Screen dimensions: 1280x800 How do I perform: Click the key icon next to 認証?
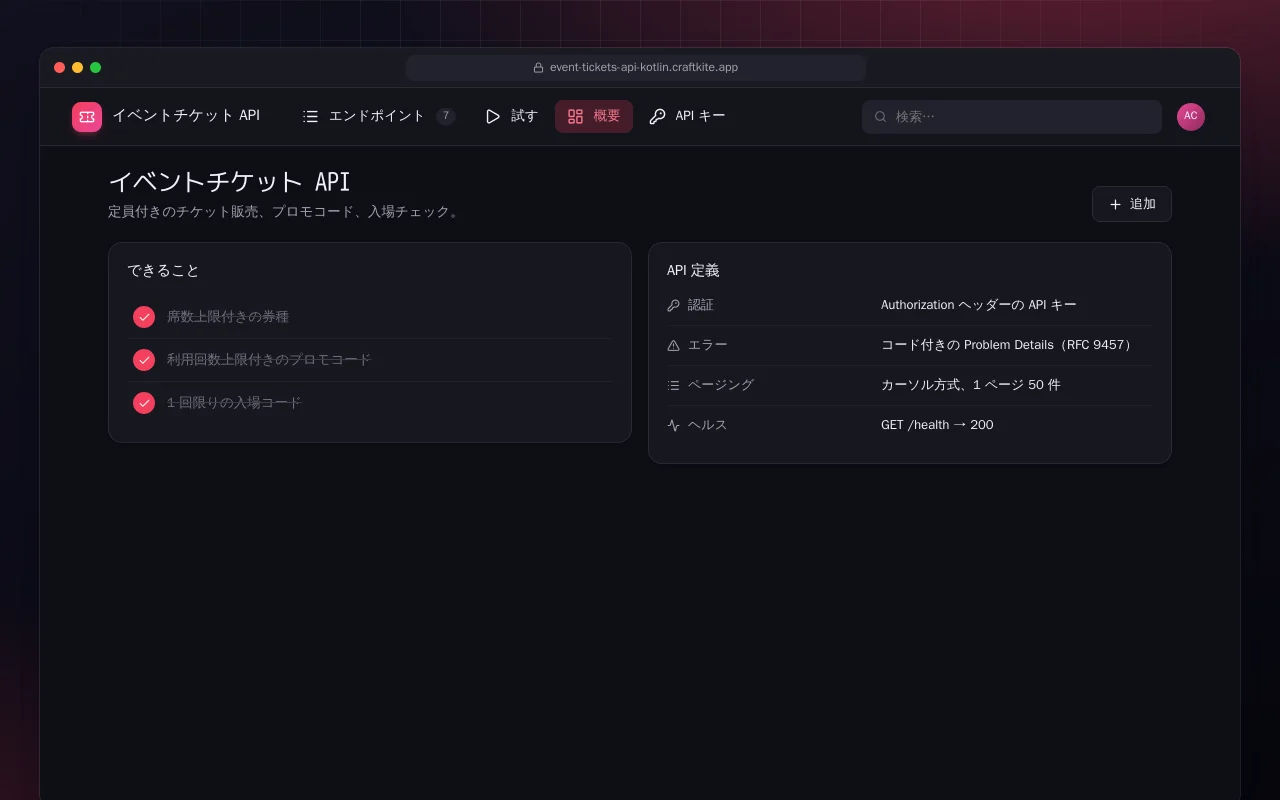(x=673, y=305)
